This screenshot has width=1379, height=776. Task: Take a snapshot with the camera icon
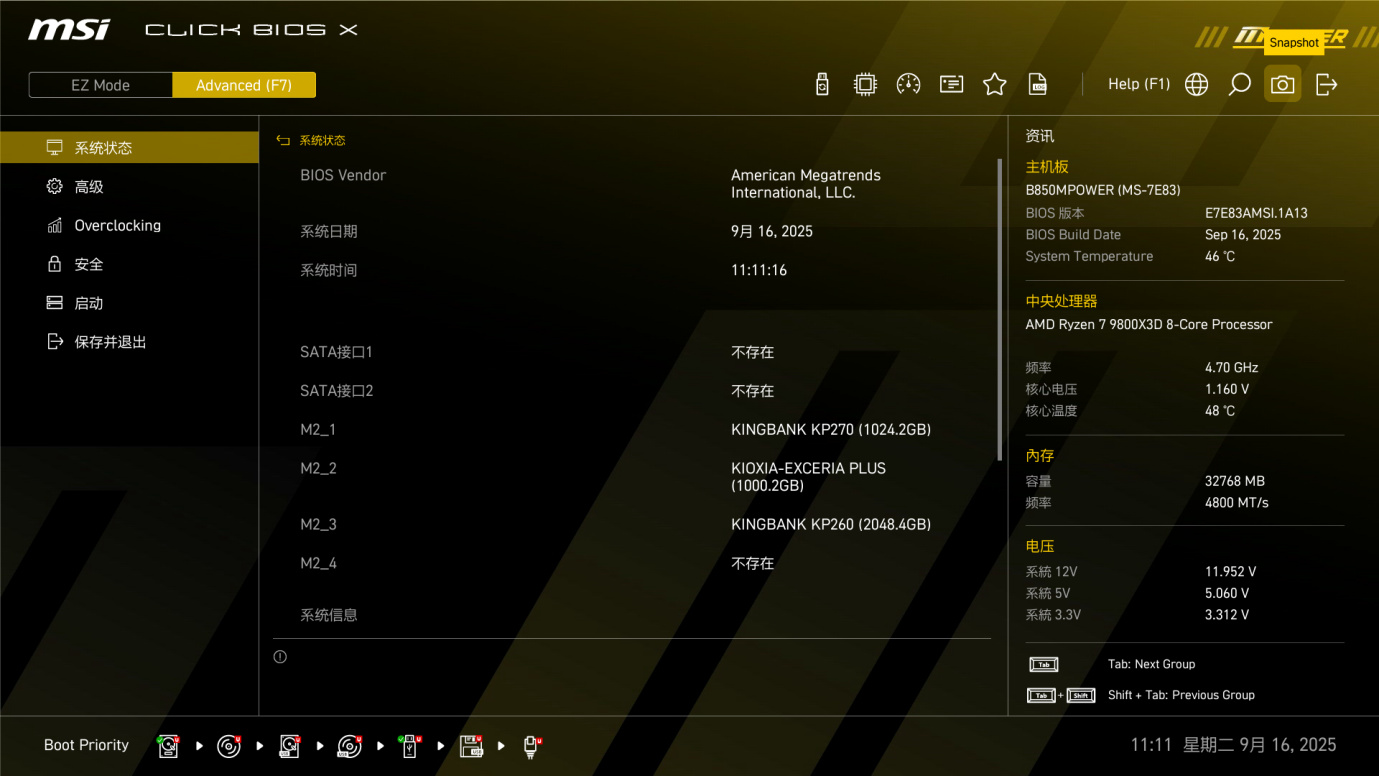1282,84
